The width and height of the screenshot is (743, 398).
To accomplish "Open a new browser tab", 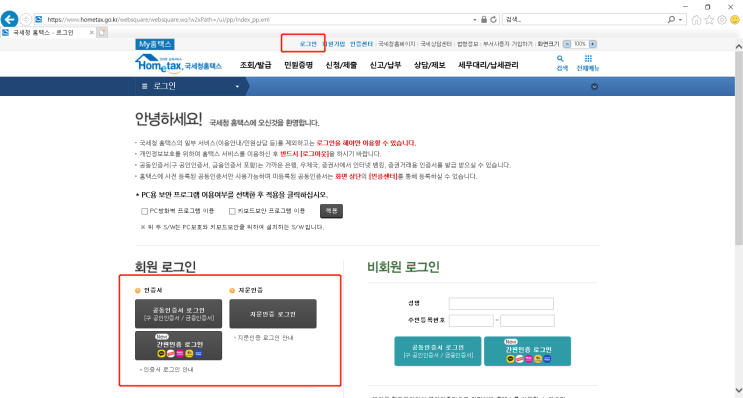I will 102,32.
